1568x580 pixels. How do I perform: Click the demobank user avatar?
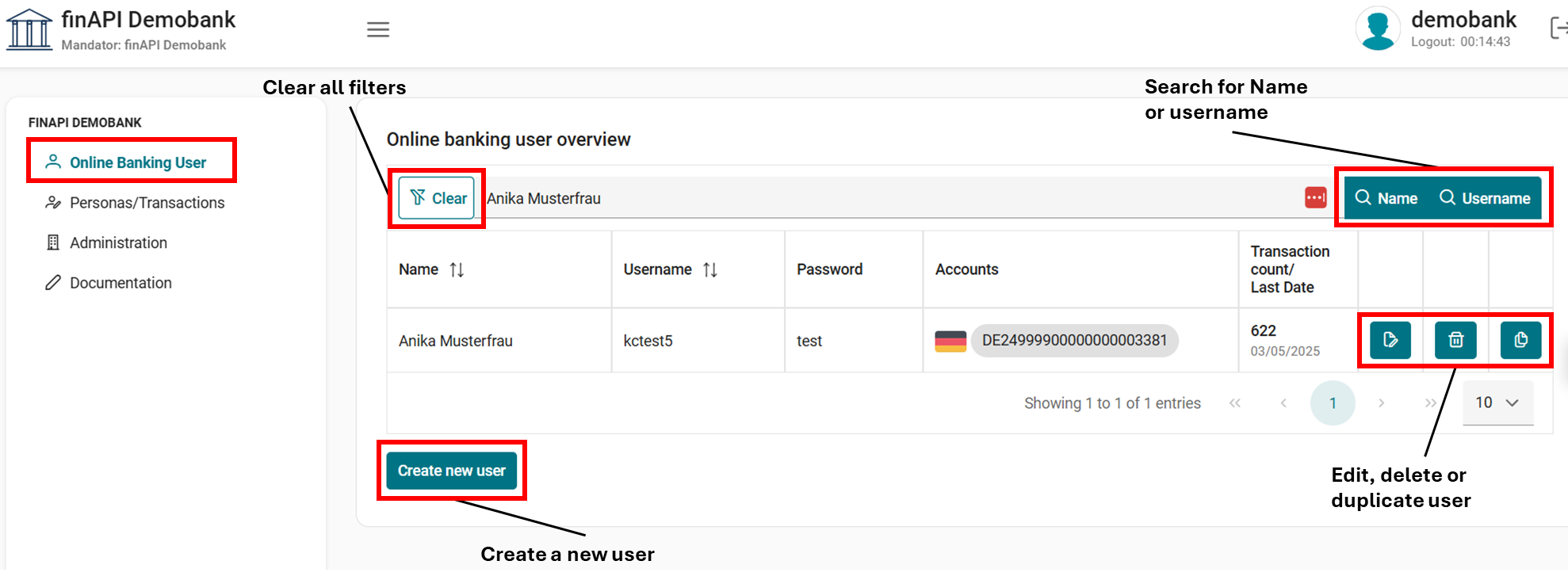click(x=1378, y=29)
